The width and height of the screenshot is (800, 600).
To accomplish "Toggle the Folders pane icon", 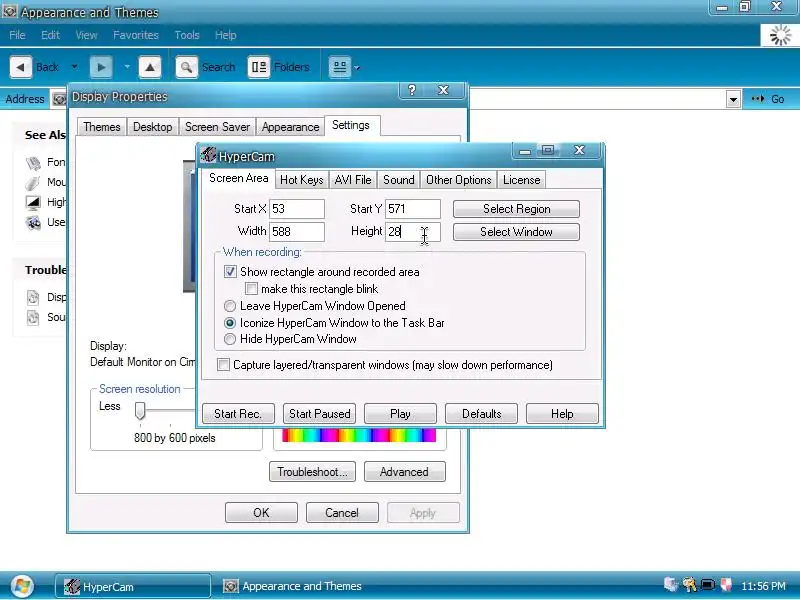I will [259, 67].
